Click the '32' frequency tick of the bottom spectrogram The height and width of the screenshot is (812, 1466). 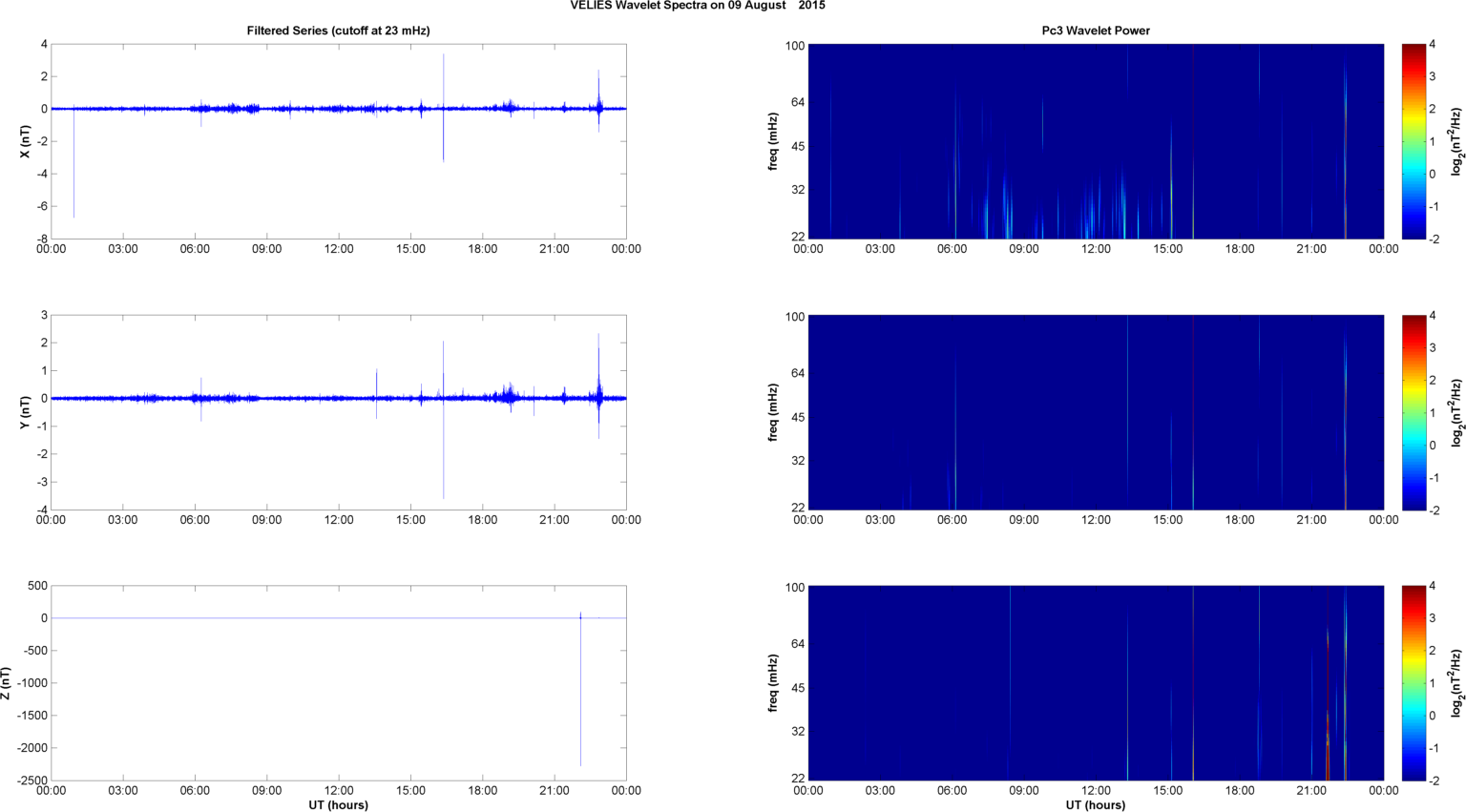(x=799, y=732)
